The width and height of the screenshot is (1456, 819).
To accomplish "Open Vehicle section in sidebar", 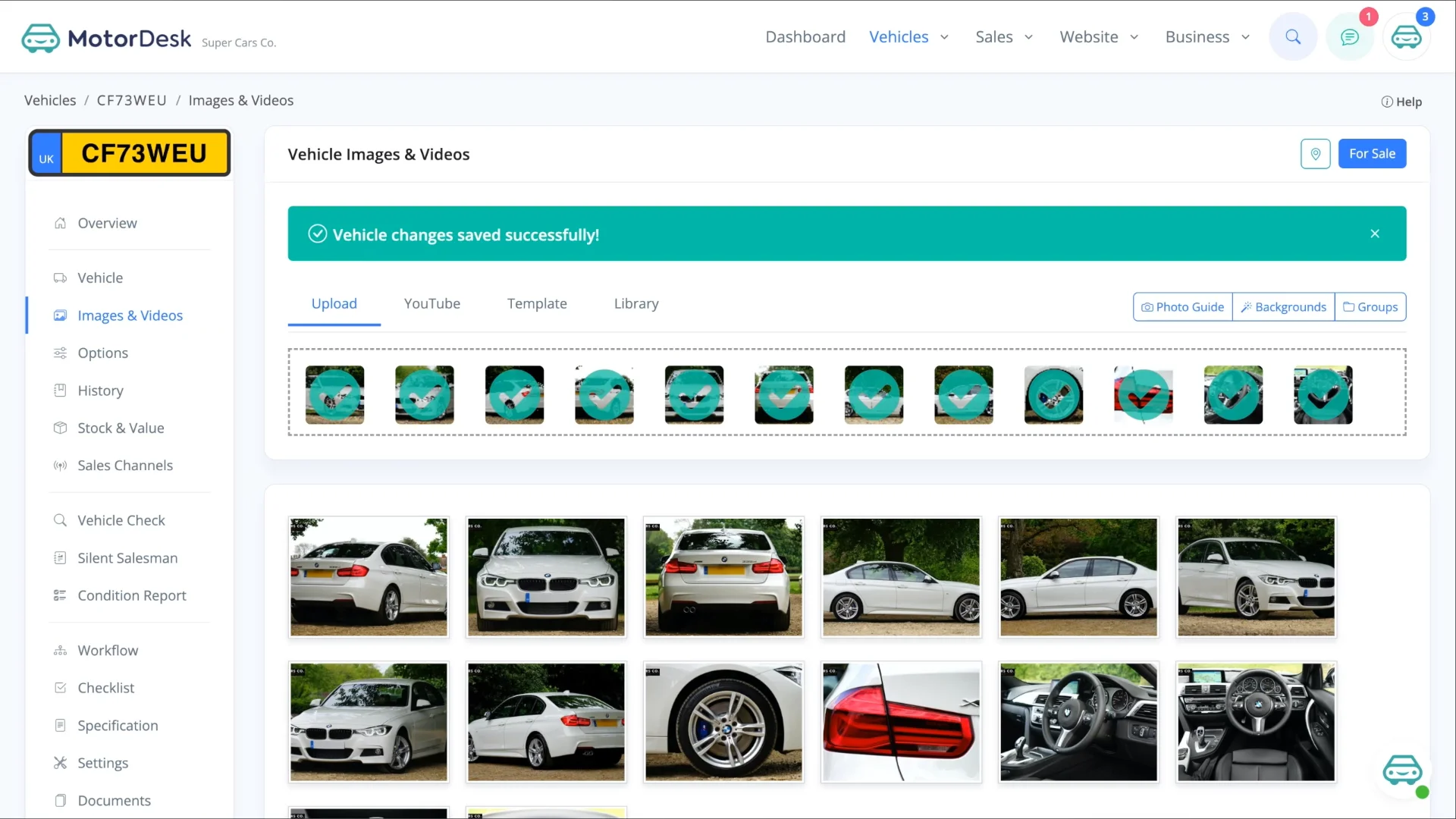I will (100, 278).
